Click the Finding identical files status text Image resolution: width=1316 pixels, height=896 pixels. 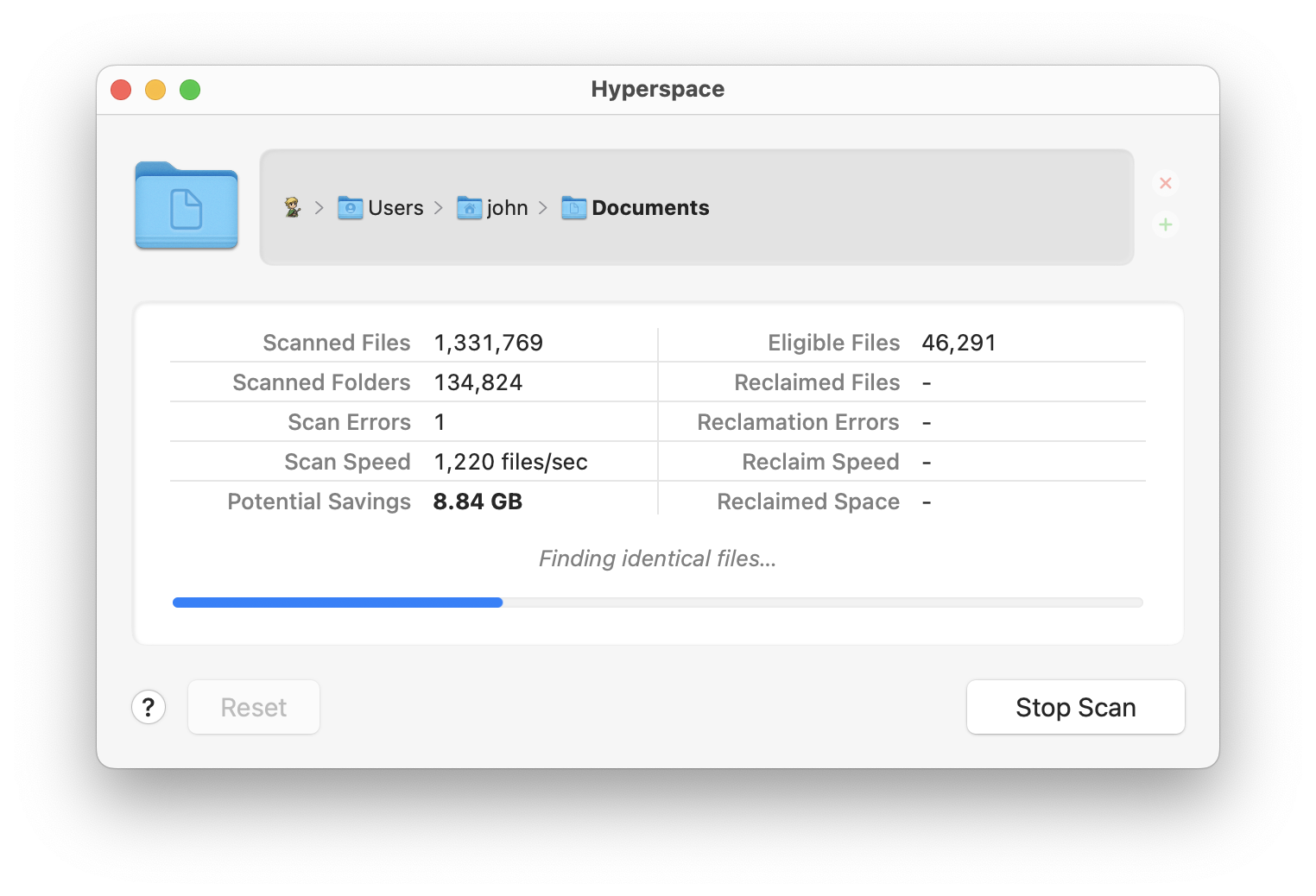coord(657,558)
